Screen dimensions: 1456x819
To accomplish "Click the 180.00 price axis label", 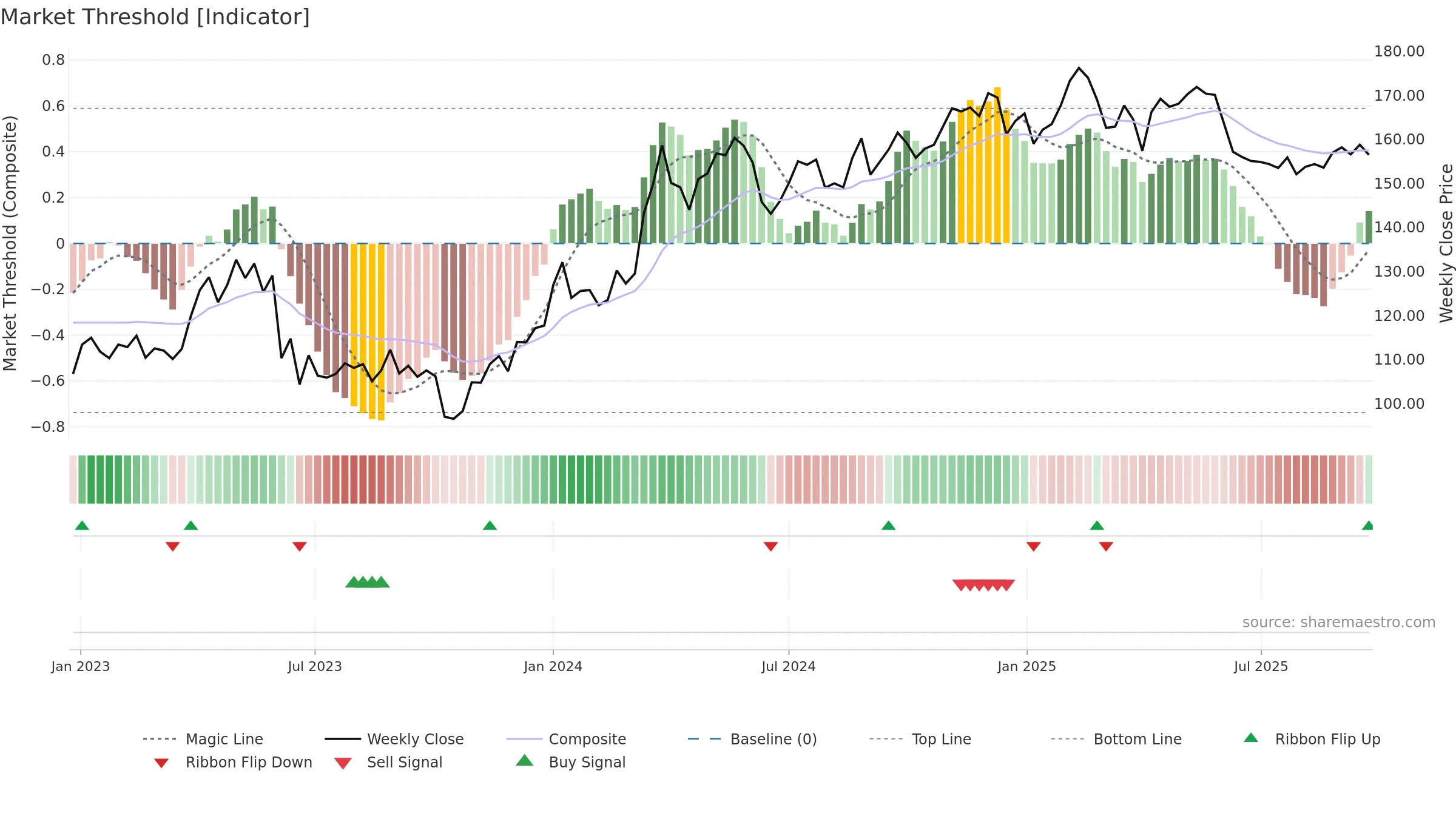I will 1399,52.
